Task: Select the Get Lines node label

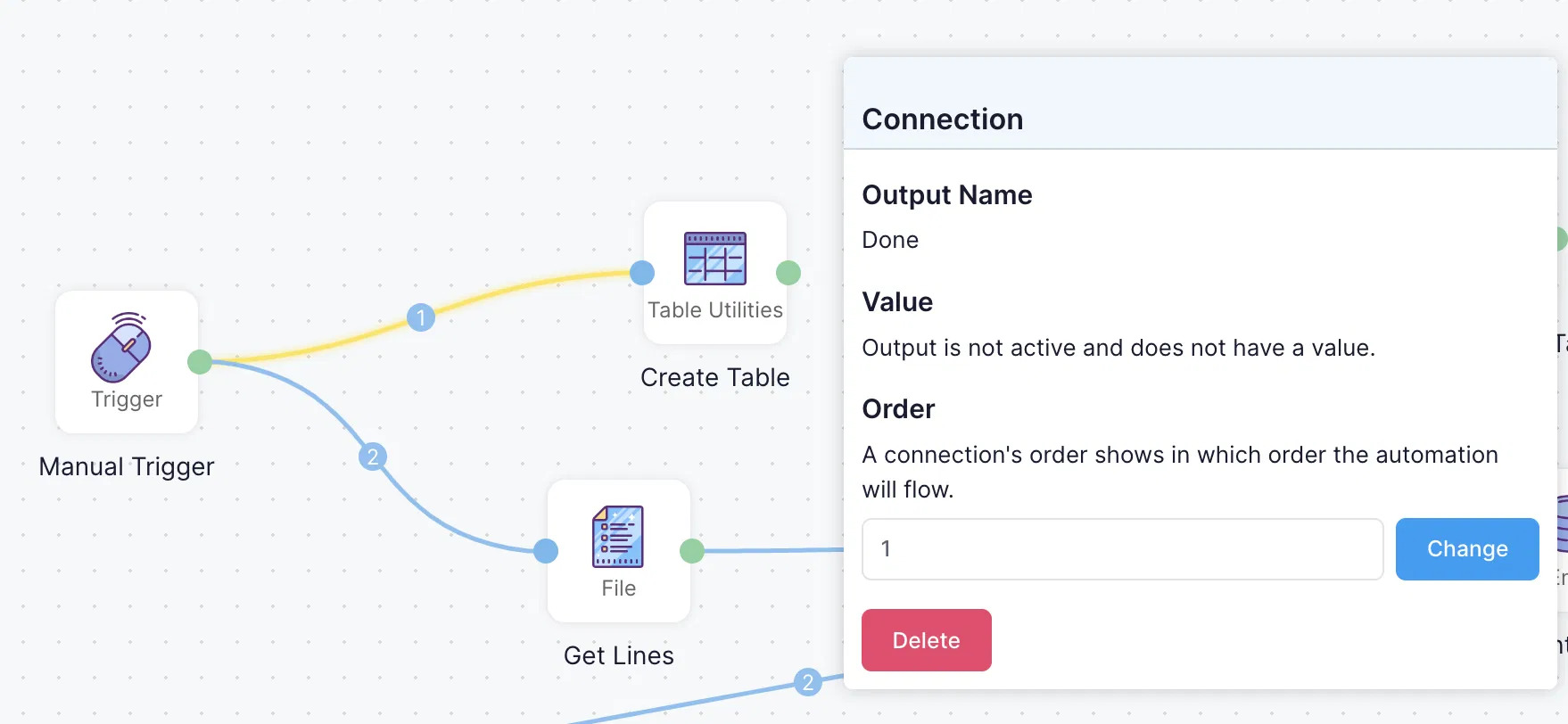Action: coord(618,655)
